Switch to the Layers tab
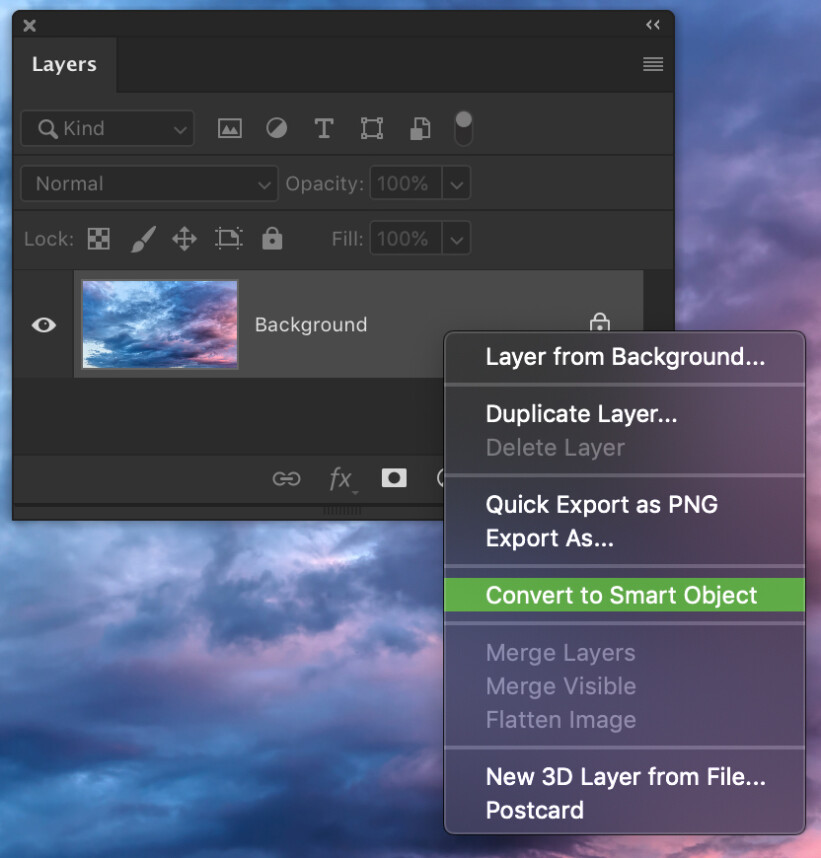This screenshot has height=858, width=821. (x=64, y=64)
